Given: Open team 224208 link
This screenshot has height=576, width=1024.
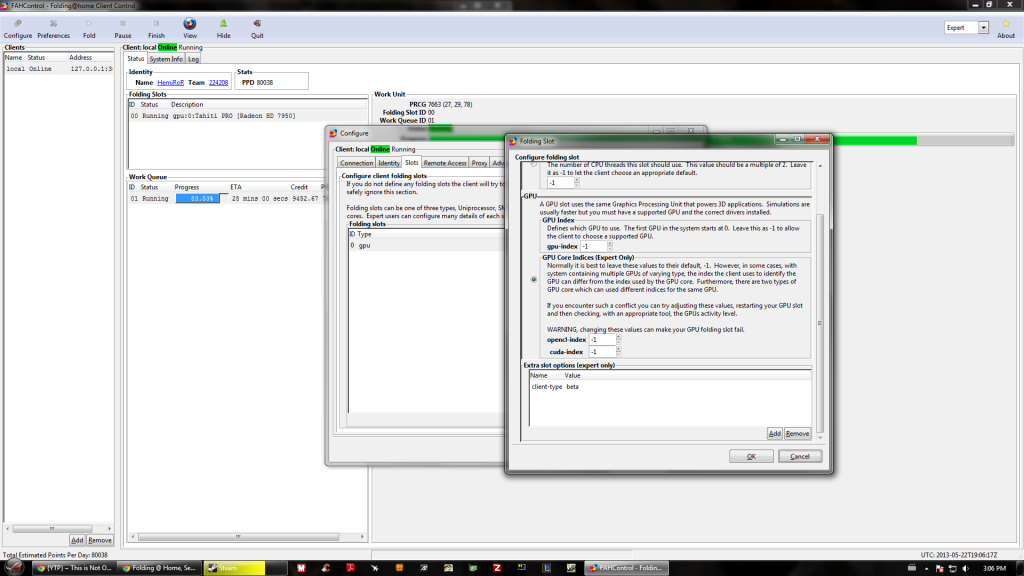Looking at the screenshot, I should (218, 82).
